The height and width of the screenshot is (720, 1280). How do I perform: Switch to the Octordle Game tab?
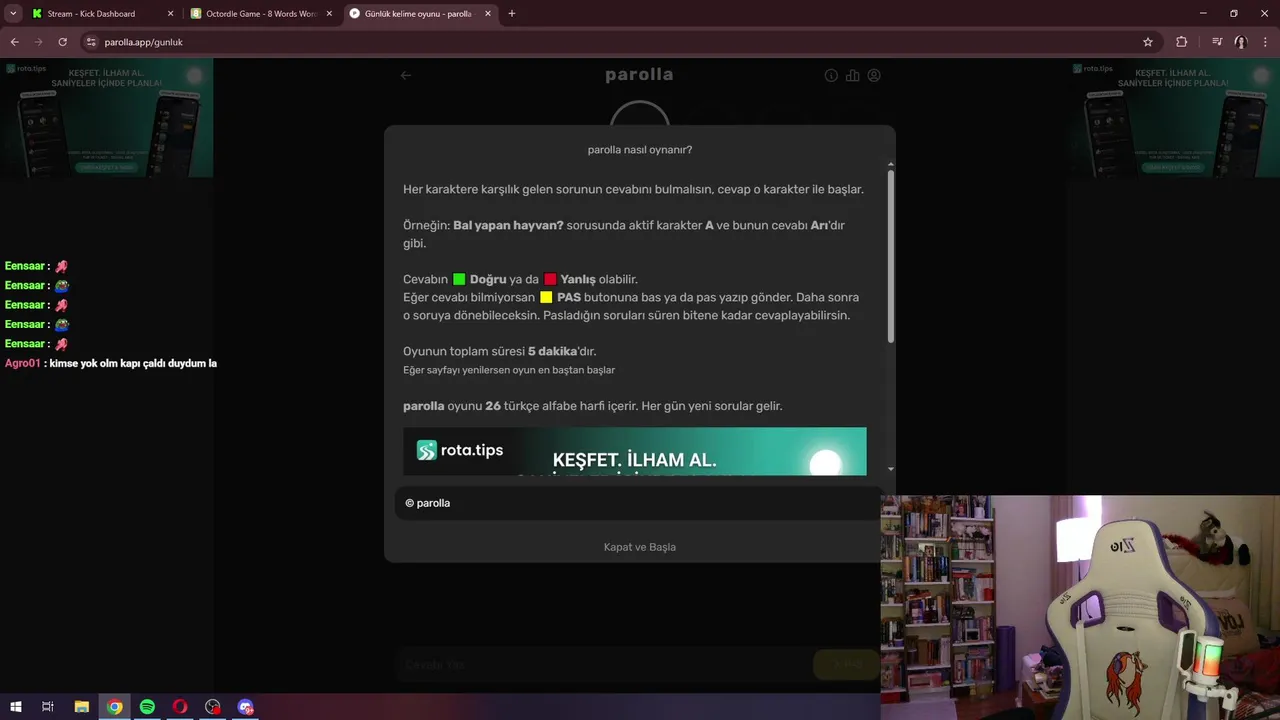click(260, 14)
